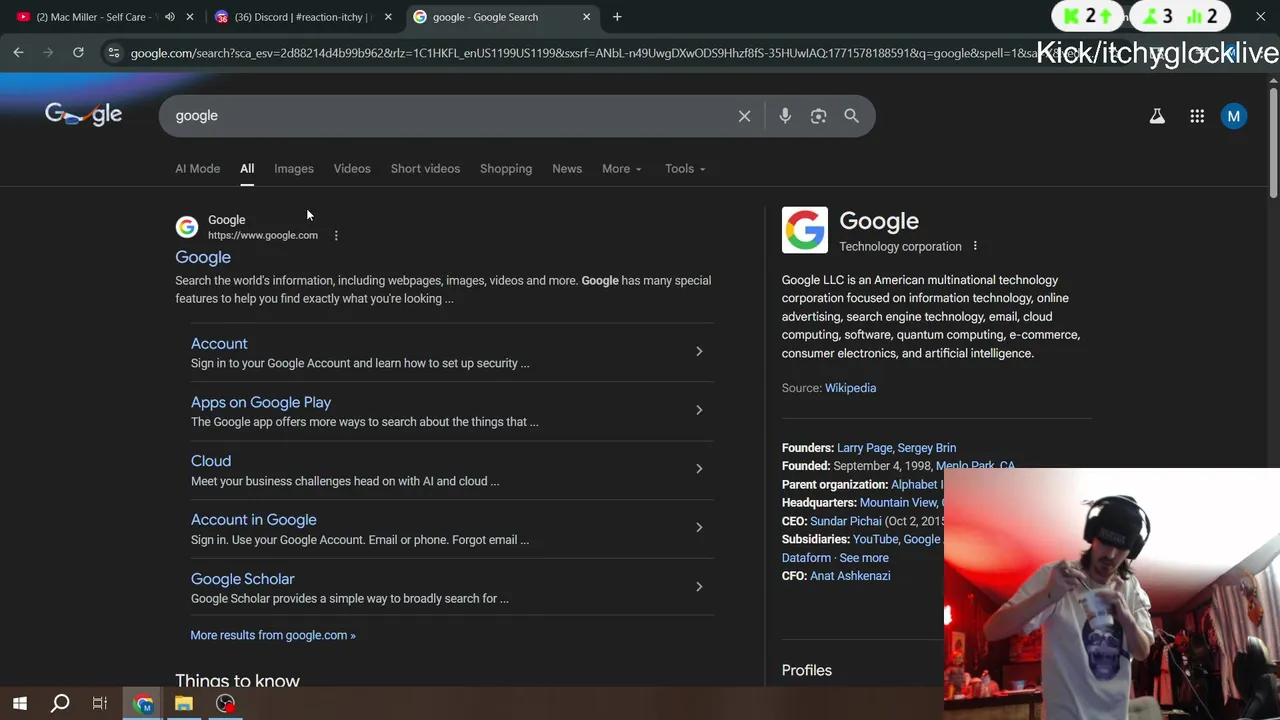Open More results from google.com
This screenshot has height=720, width=1280.
coord(273,635)
